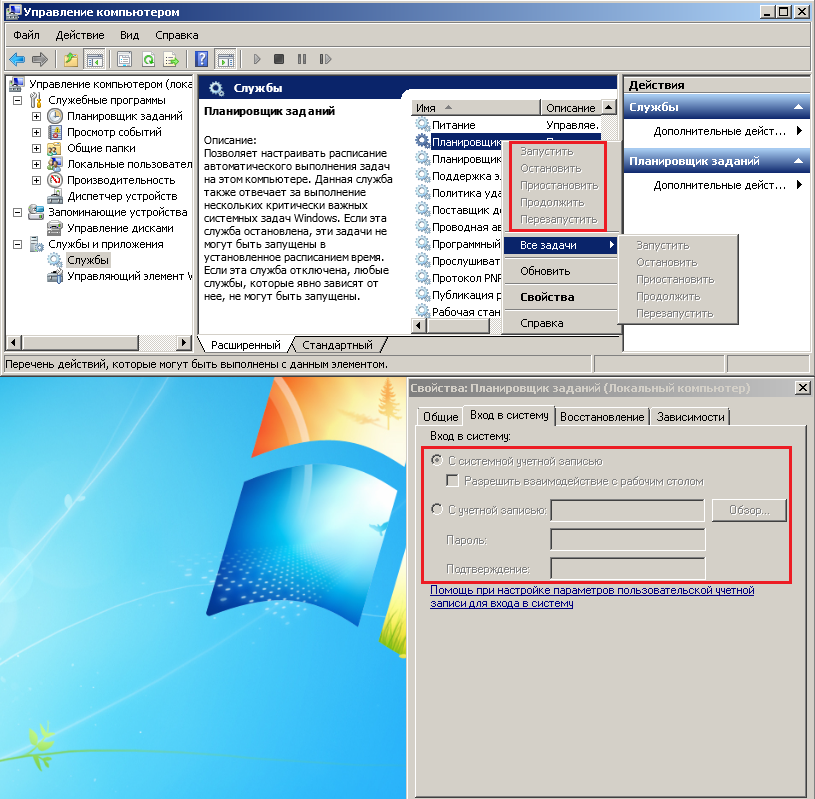Expand Планировщик заданий tree node

(37, 116)
